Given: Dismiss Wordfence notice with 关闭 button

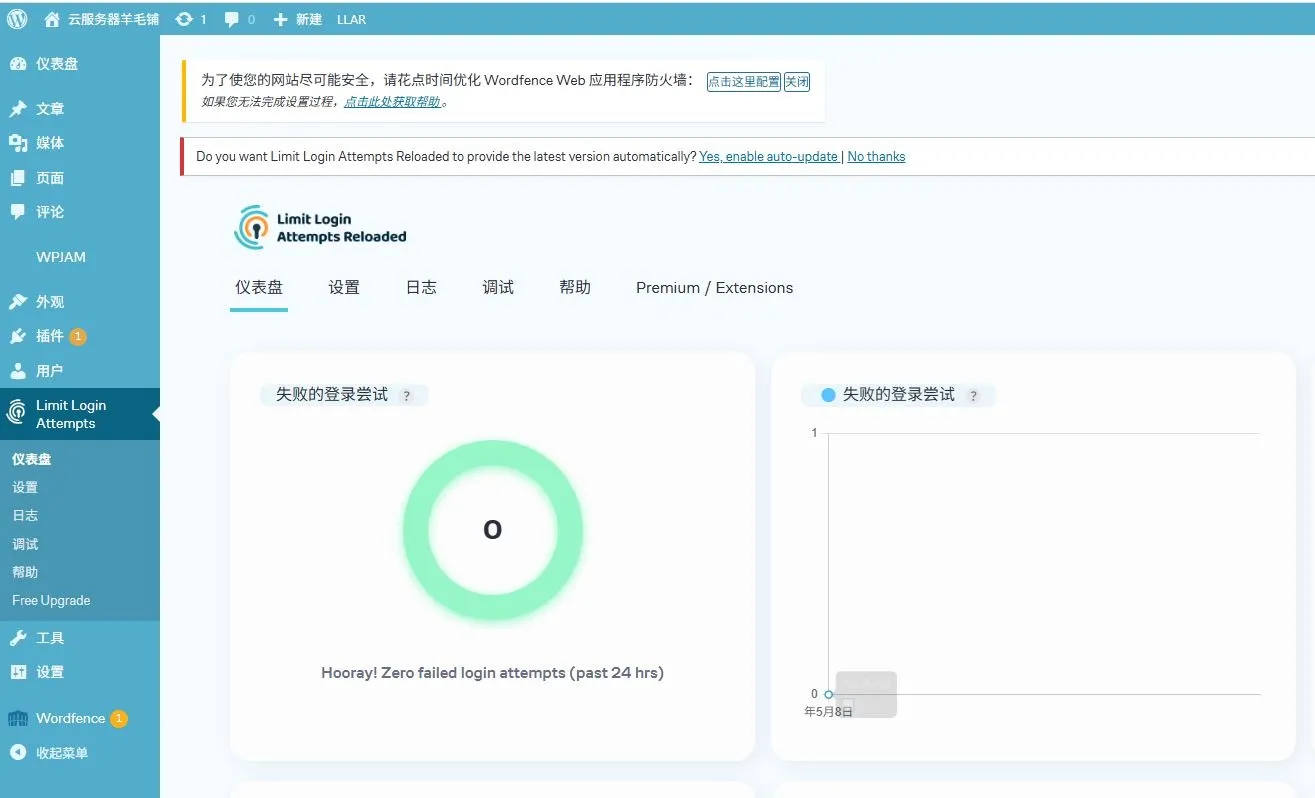Looking at the screenshot, I should [797, 82].
